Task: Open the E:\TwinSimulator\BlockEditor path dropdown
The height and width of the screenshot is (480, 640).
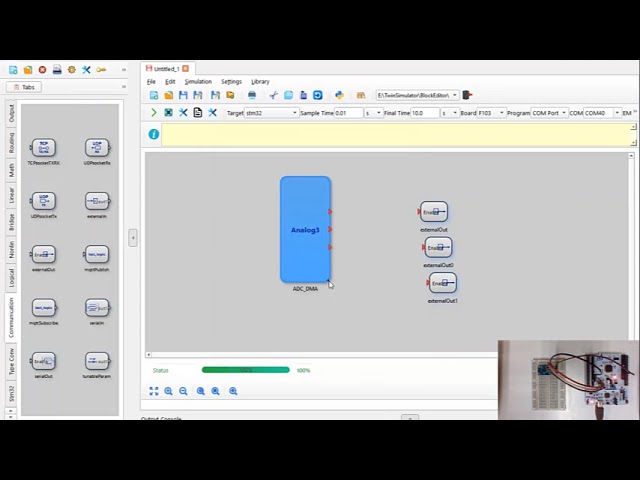Action: click(x=418, y=95)
